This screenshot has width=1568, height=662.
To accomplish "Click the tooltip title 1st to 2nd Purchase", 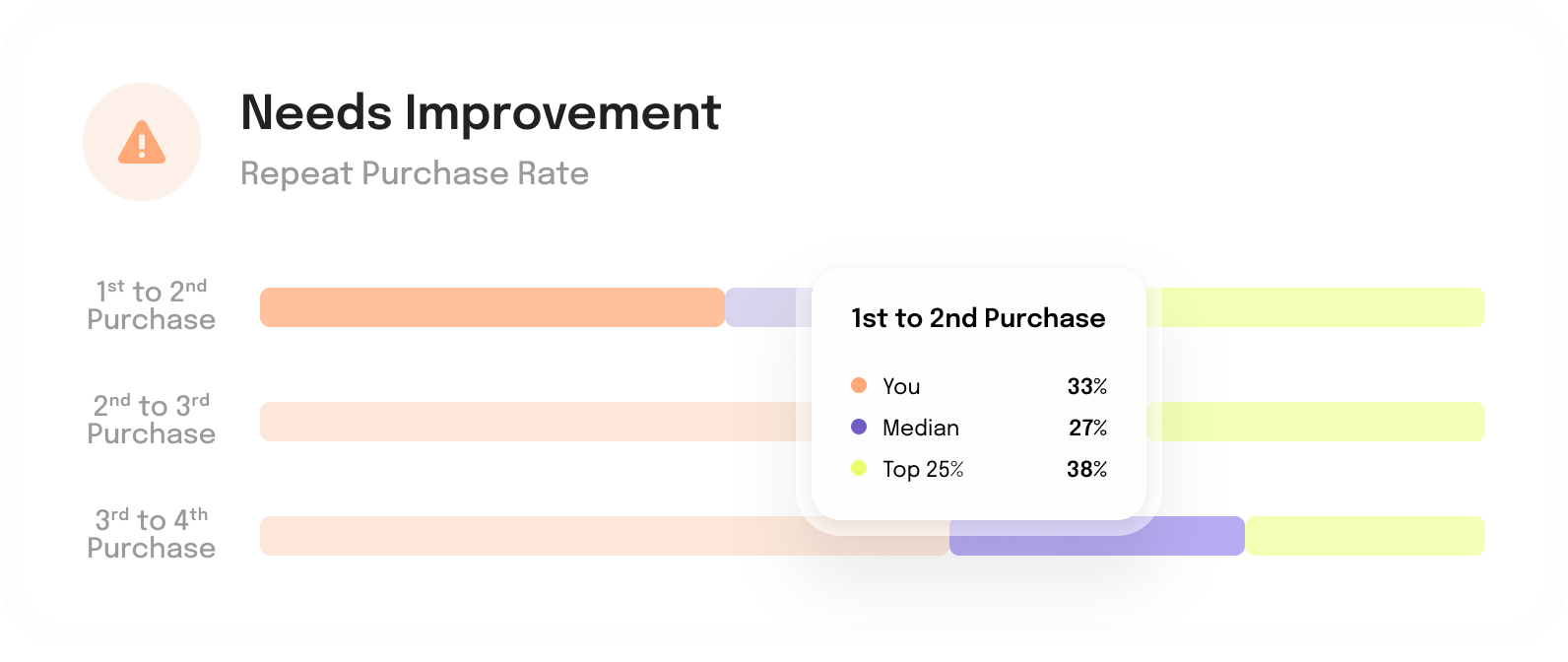I will pos(978,318).
